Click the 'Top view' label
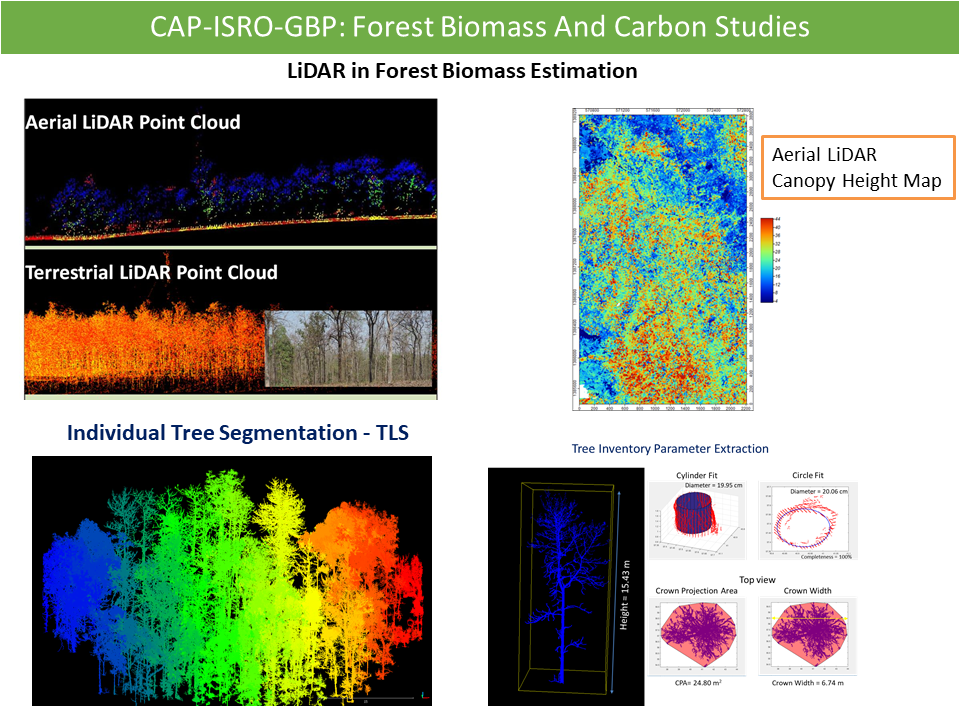This screenshot has height=720, width=960. (757, 580)
